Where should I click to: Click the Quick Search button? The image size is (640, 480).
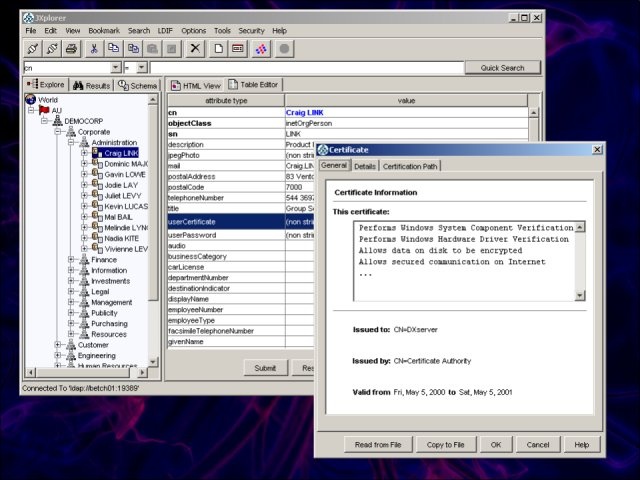(x=501, y=68)
